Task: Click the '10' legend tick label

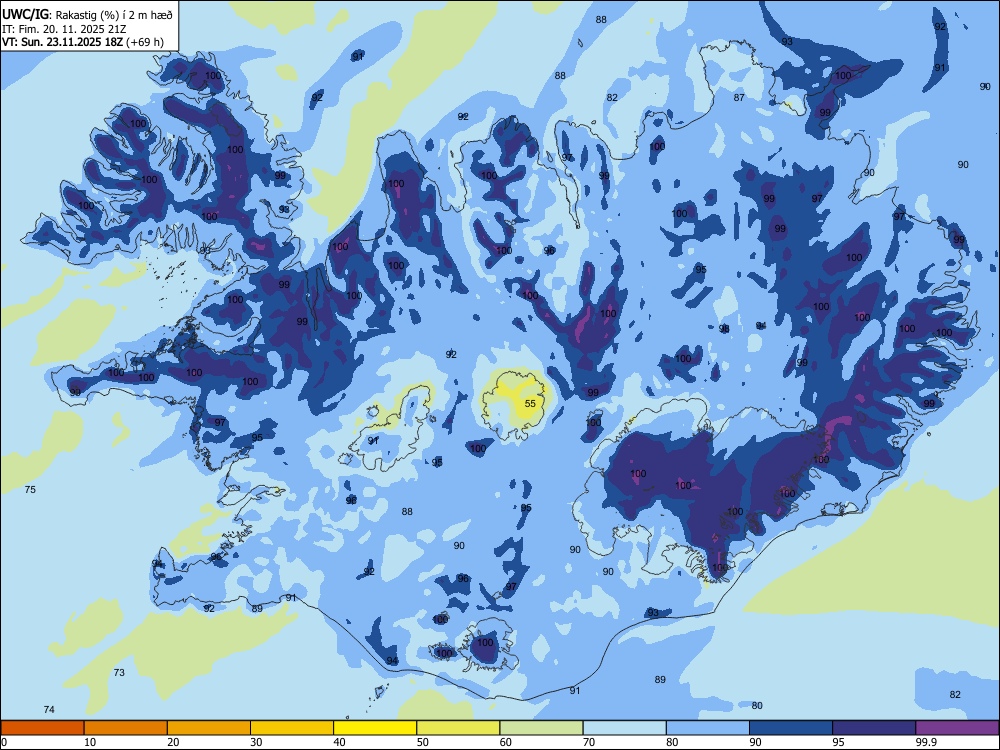Action: click(x=90, y=742)
